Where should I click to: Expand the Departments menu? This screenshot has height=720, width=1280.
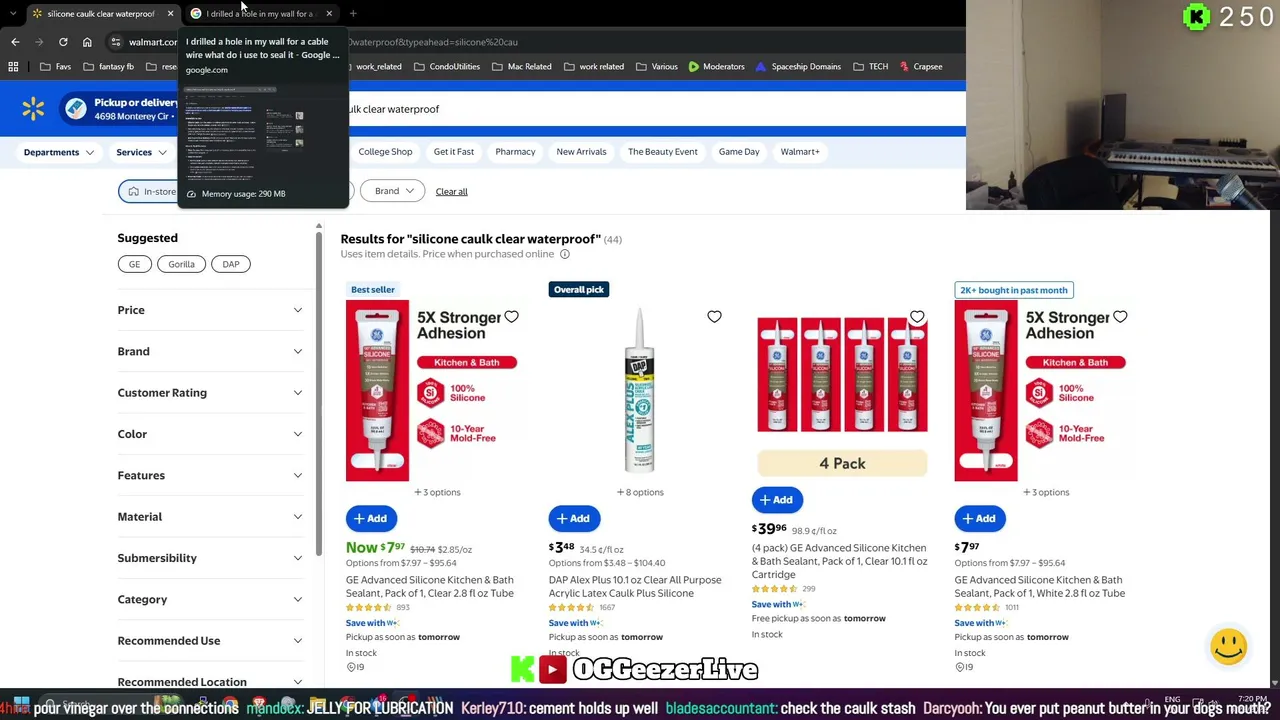59,152
